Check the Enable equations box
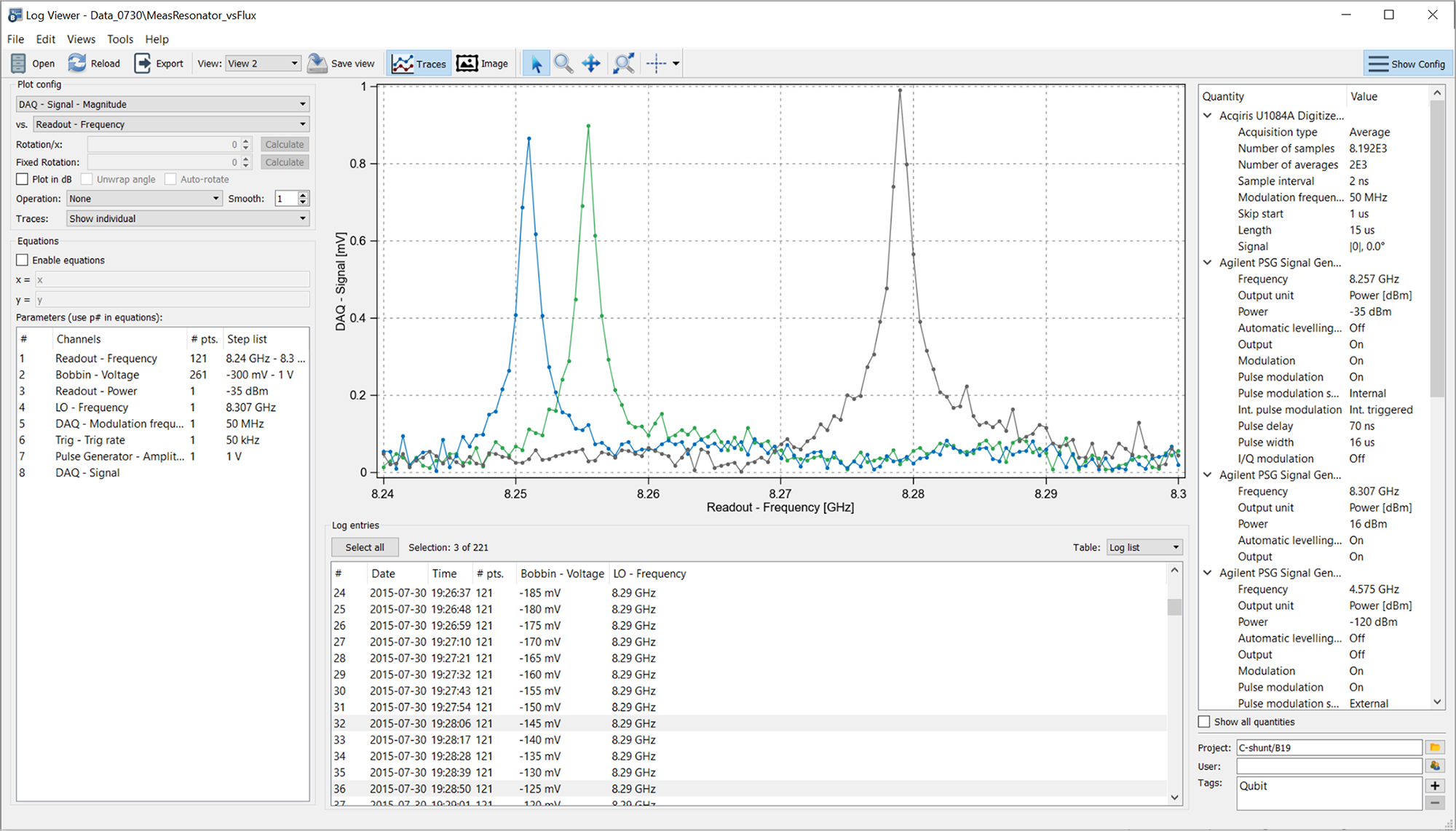Viewport: 1456px width, 831px height. coord(23,260)
